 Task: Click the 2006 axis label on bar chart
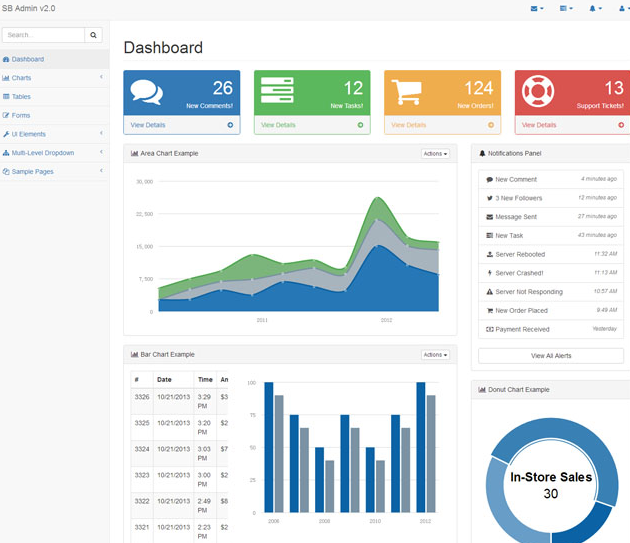coord(274,521)
